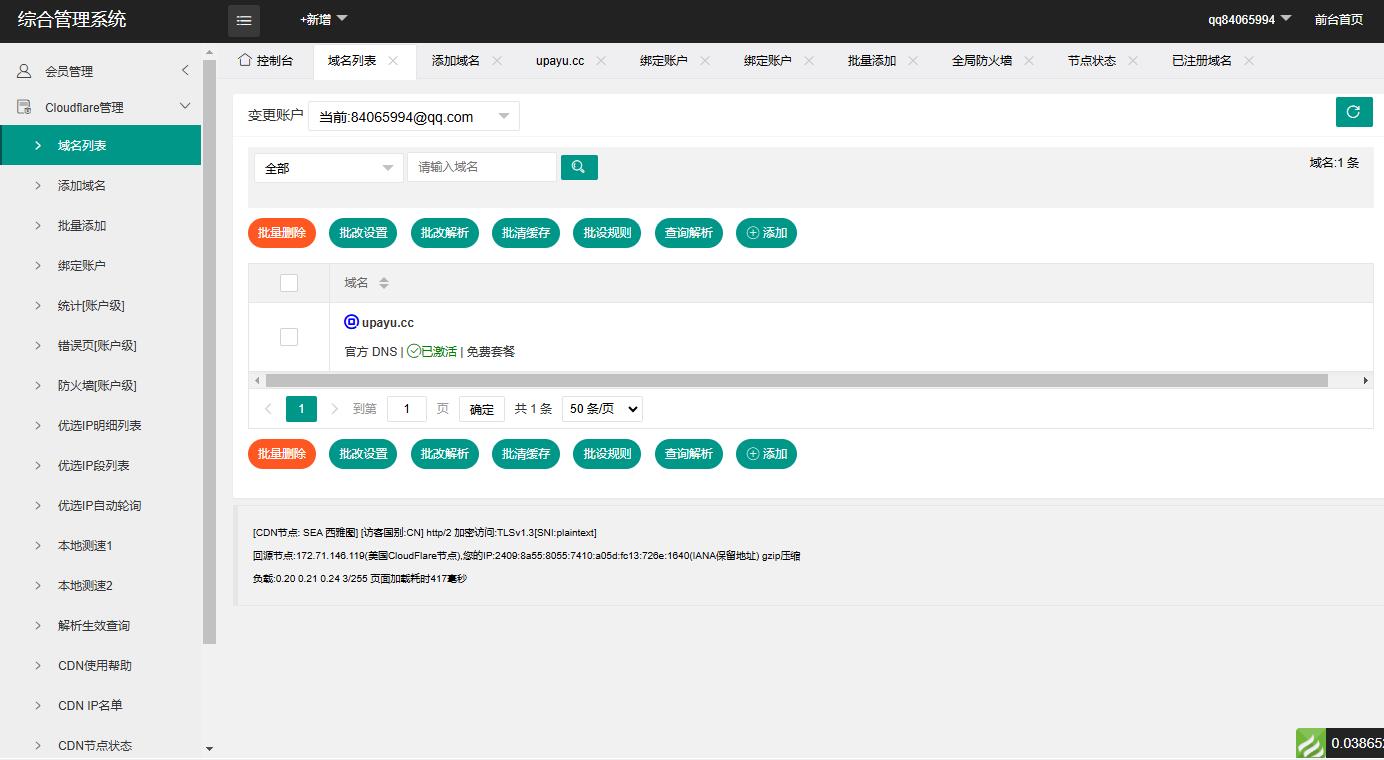This screenshot has width=1384, height=760.
Task: Click the sort arrows beside 域名 header
Action: [384, 283]
